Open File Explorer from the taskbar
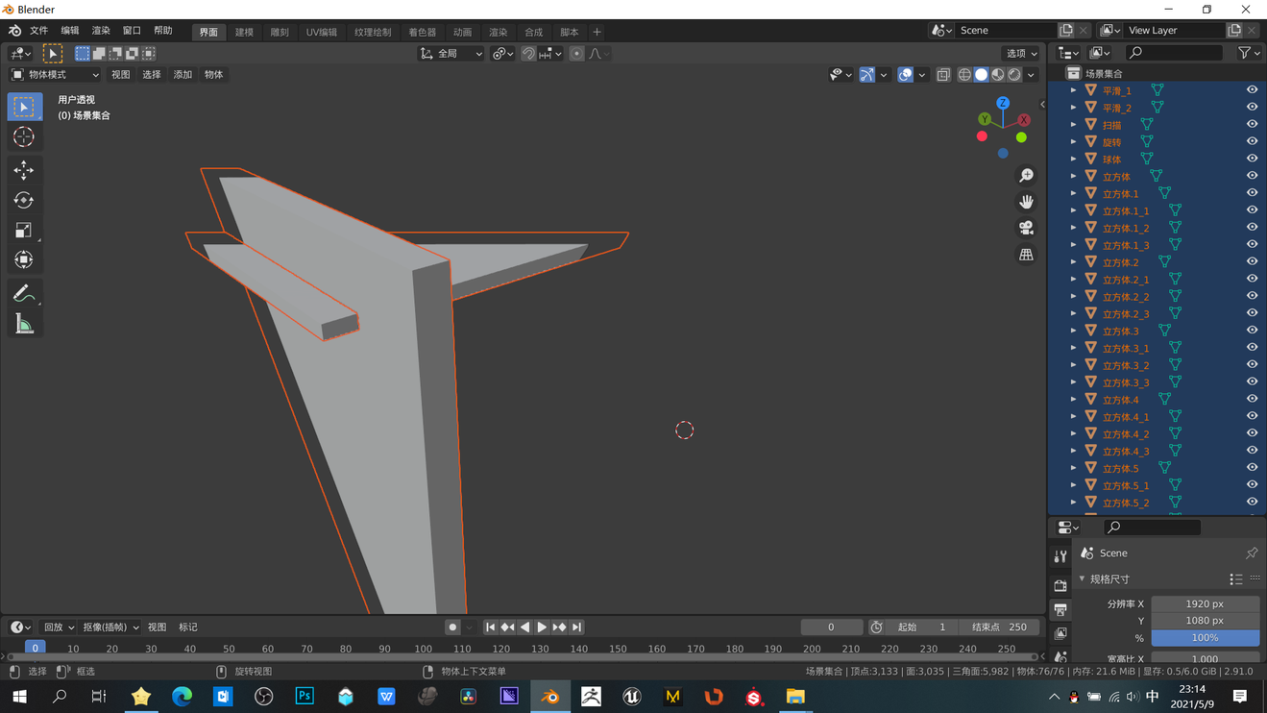Image resolution: width=1267 pixels, height=713 pixels. 796,696
